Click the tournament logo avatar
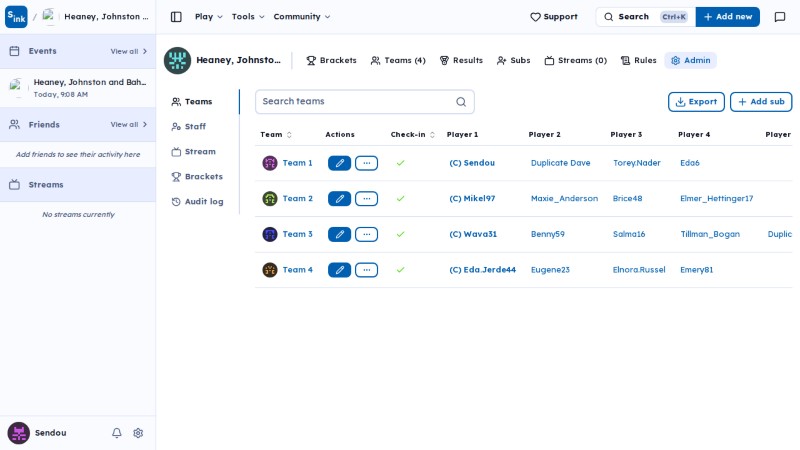 click(x=177, y=60)
